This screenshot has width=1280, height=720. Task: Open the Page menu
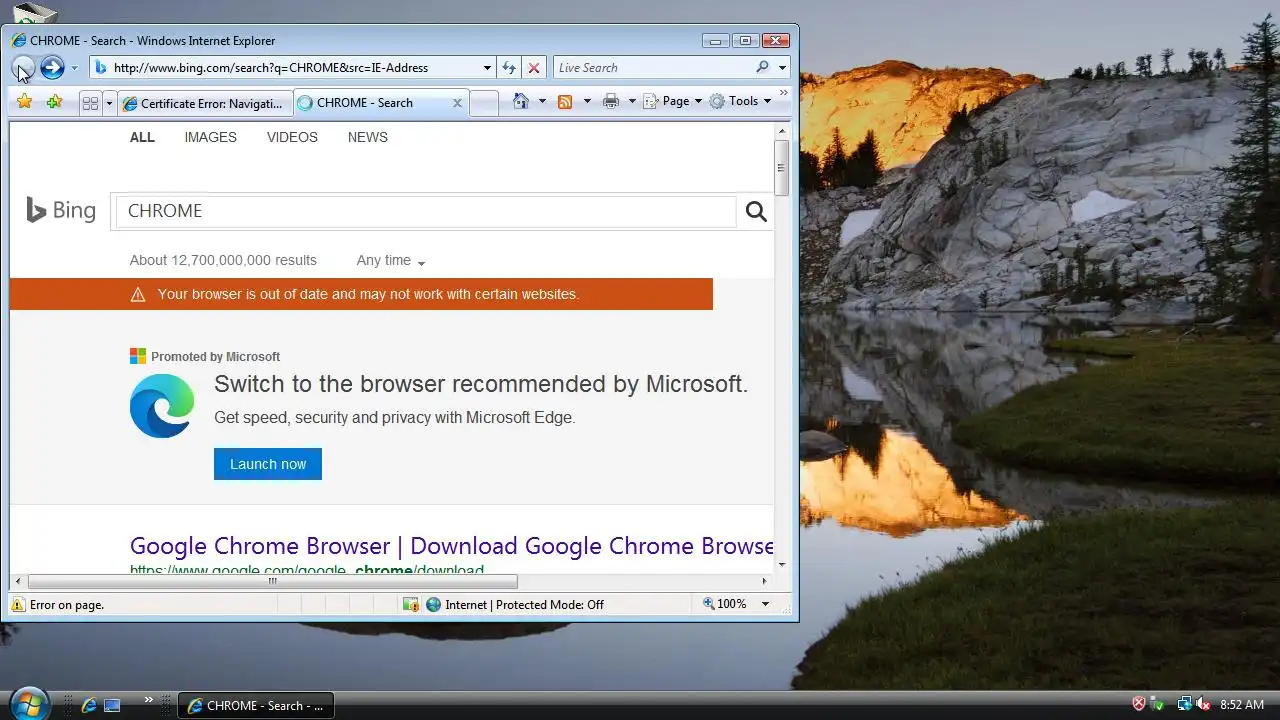pos(672,101)
